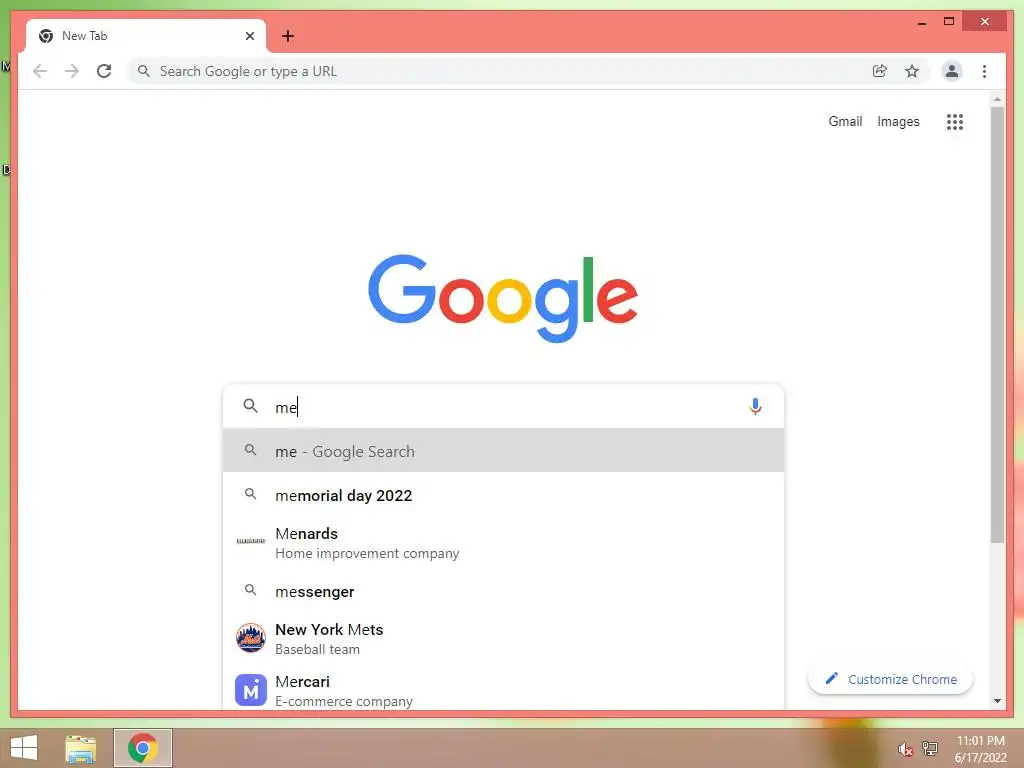
Task: Click the muted volume tray icon
Action: point(904,749)
